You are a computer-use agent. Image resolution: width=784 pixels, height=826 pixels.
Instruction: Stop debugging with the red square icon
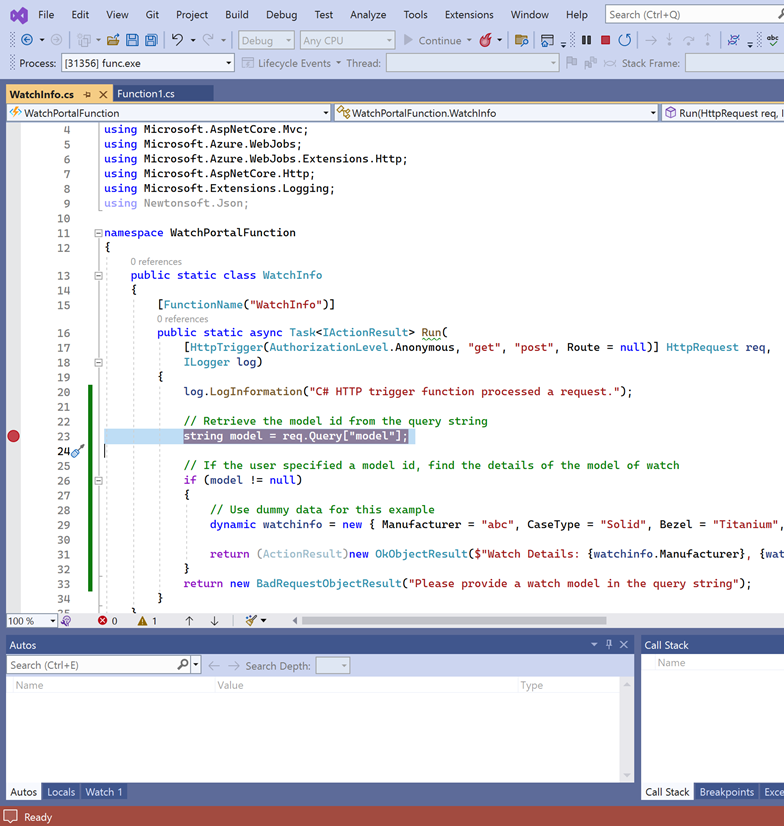pyautogui.click(x=605, y=40)
